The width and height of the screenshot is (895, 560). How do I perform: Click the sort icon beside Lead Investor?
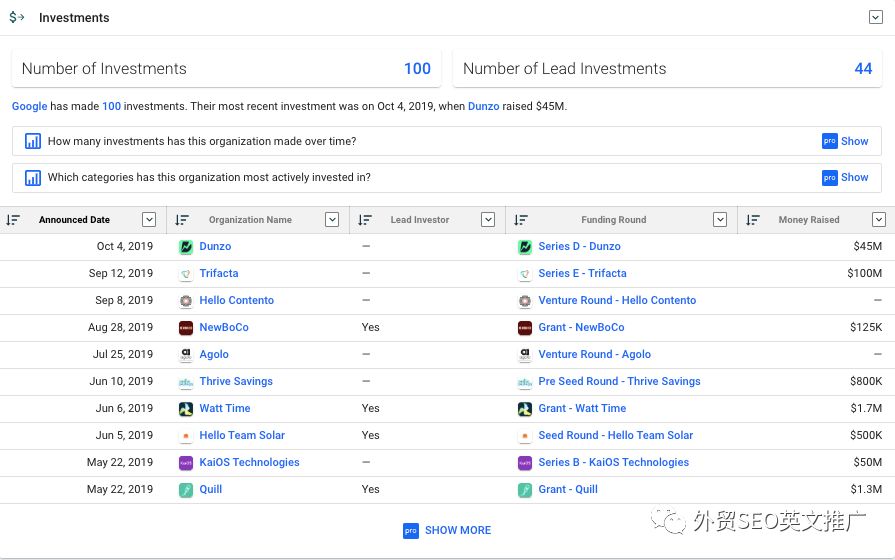point(365,220)
